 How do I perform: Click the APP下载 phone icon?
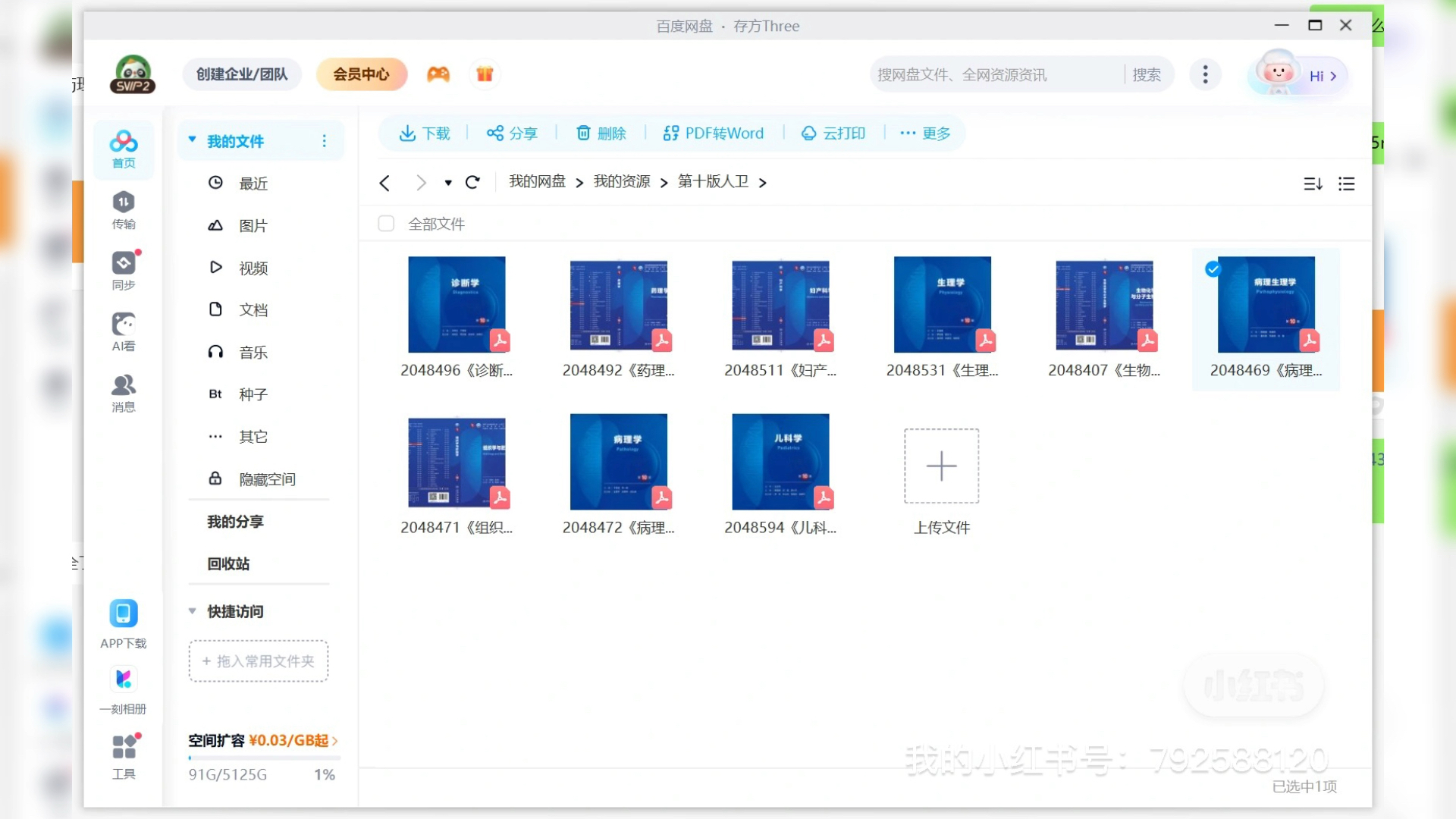(124, 613)
